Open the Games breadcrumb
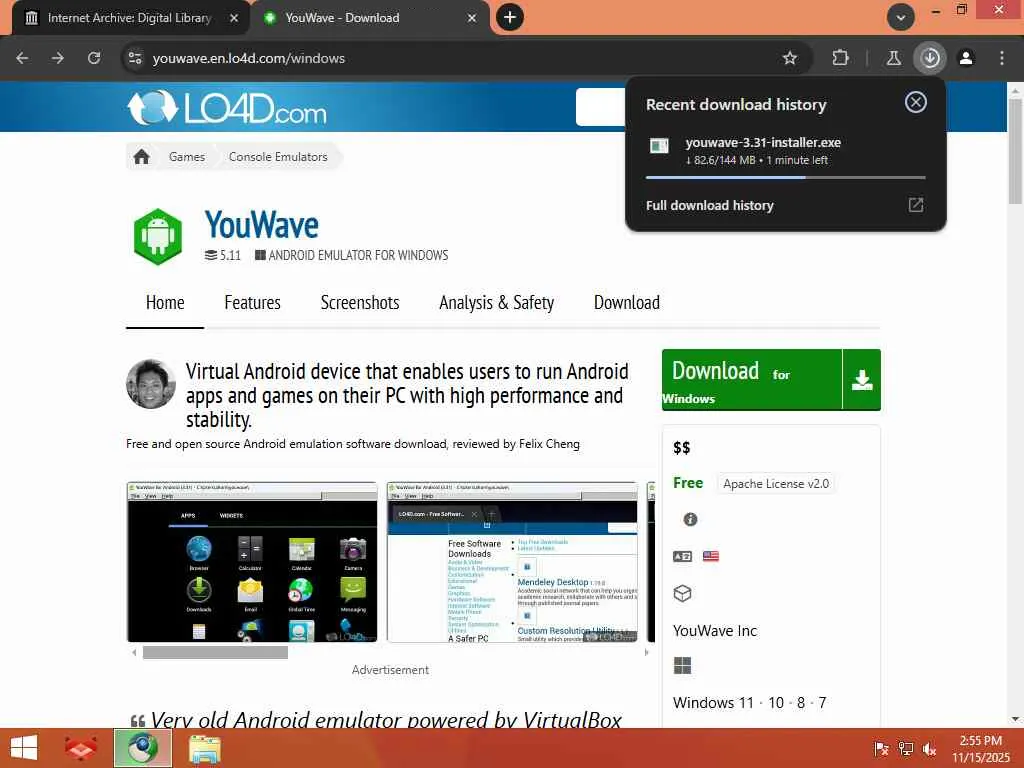This screenshot has height=768, width=1024. 187,157
